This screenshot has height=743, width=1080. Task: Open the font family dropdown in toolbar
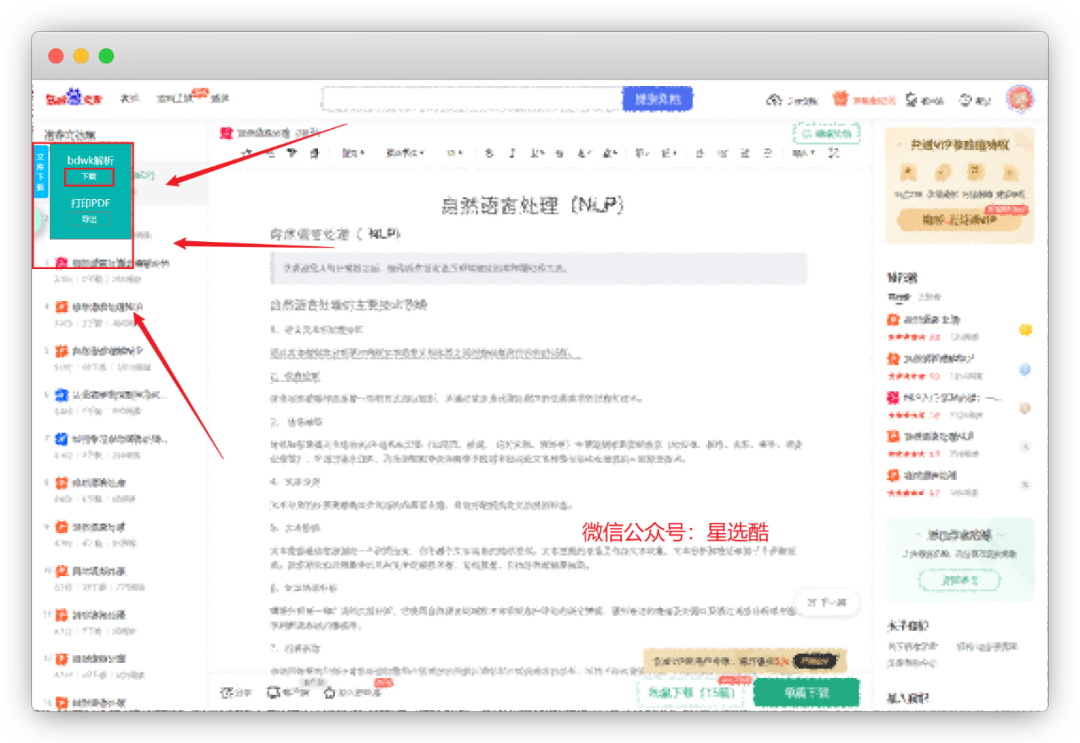click(x=405, y=153)
